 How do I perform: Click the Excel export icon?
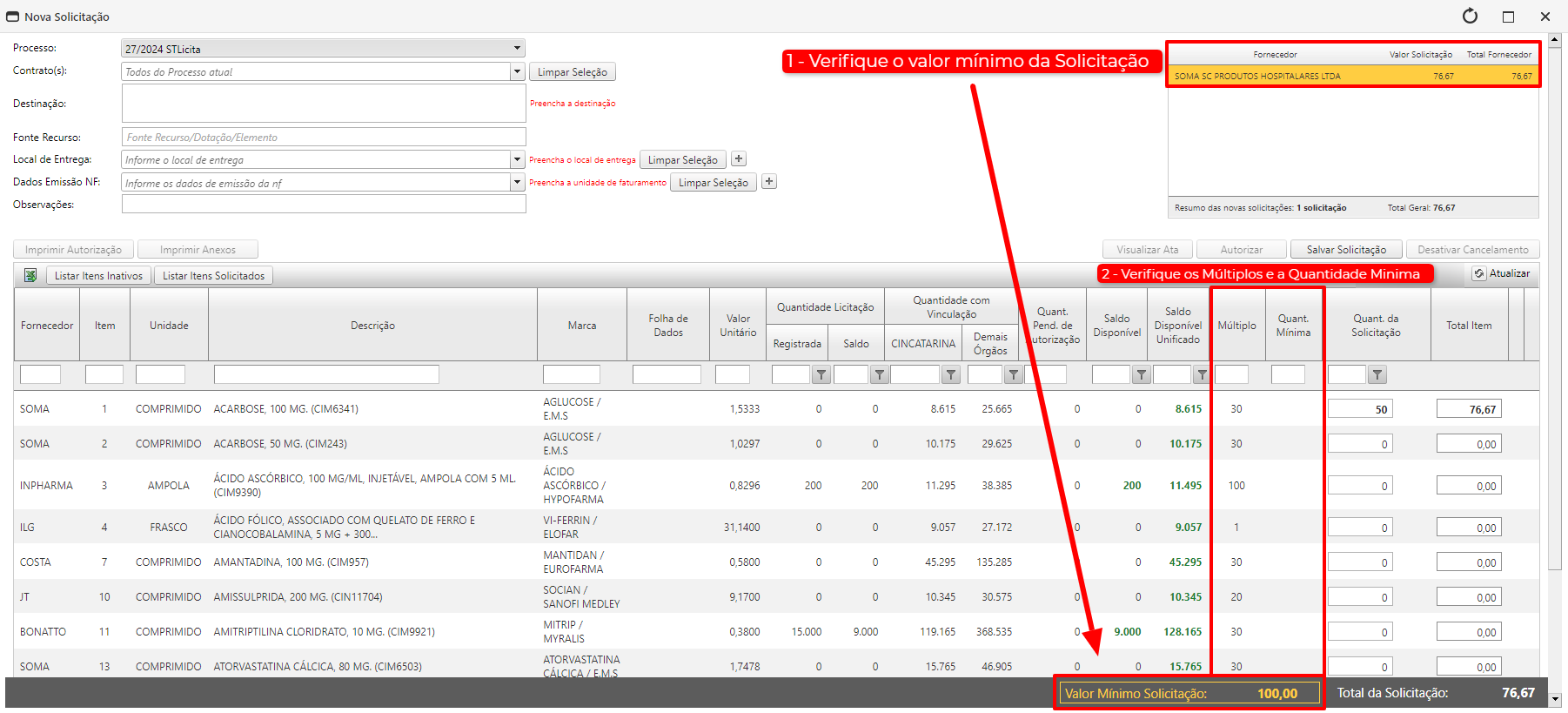(x=30, y=276)
